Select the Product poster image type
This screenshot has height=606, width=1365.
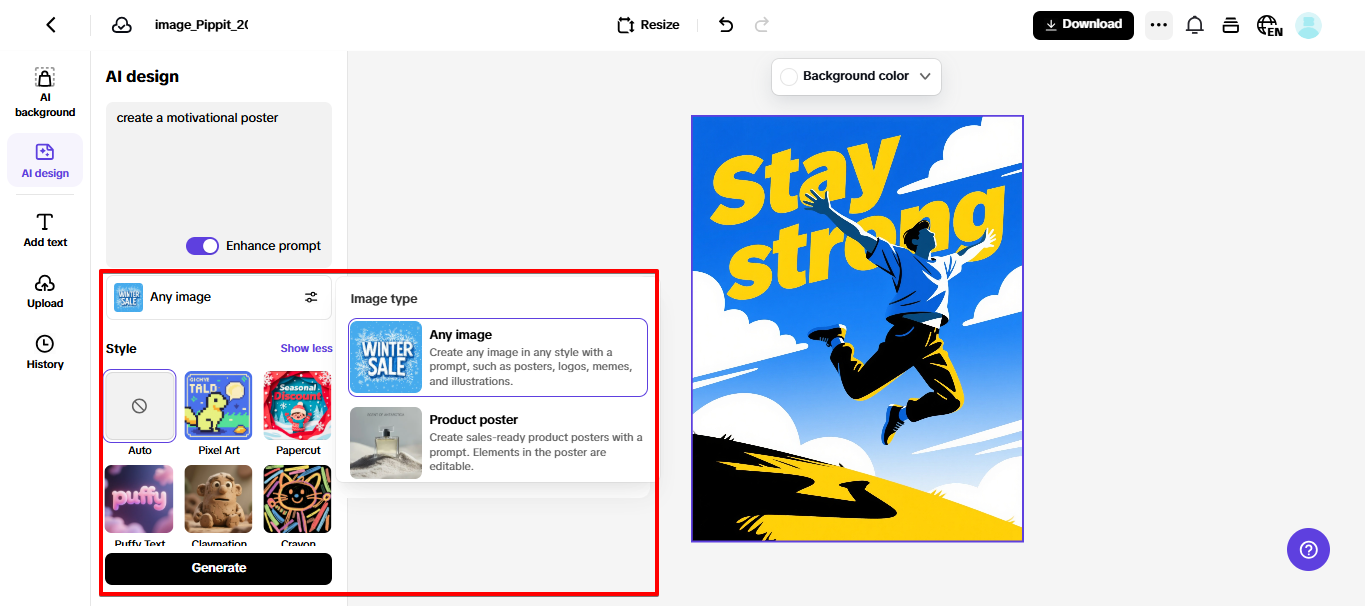coord(498,442)
